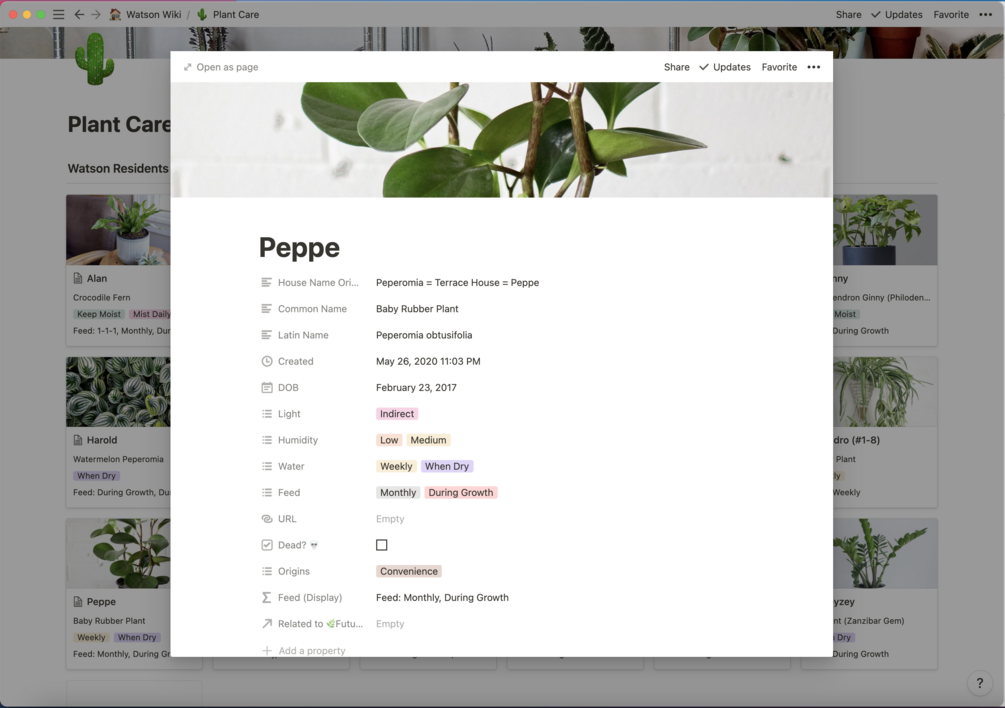Click the House Name Origin property icon
The image size is (1005, 708).
pos(267,283)
